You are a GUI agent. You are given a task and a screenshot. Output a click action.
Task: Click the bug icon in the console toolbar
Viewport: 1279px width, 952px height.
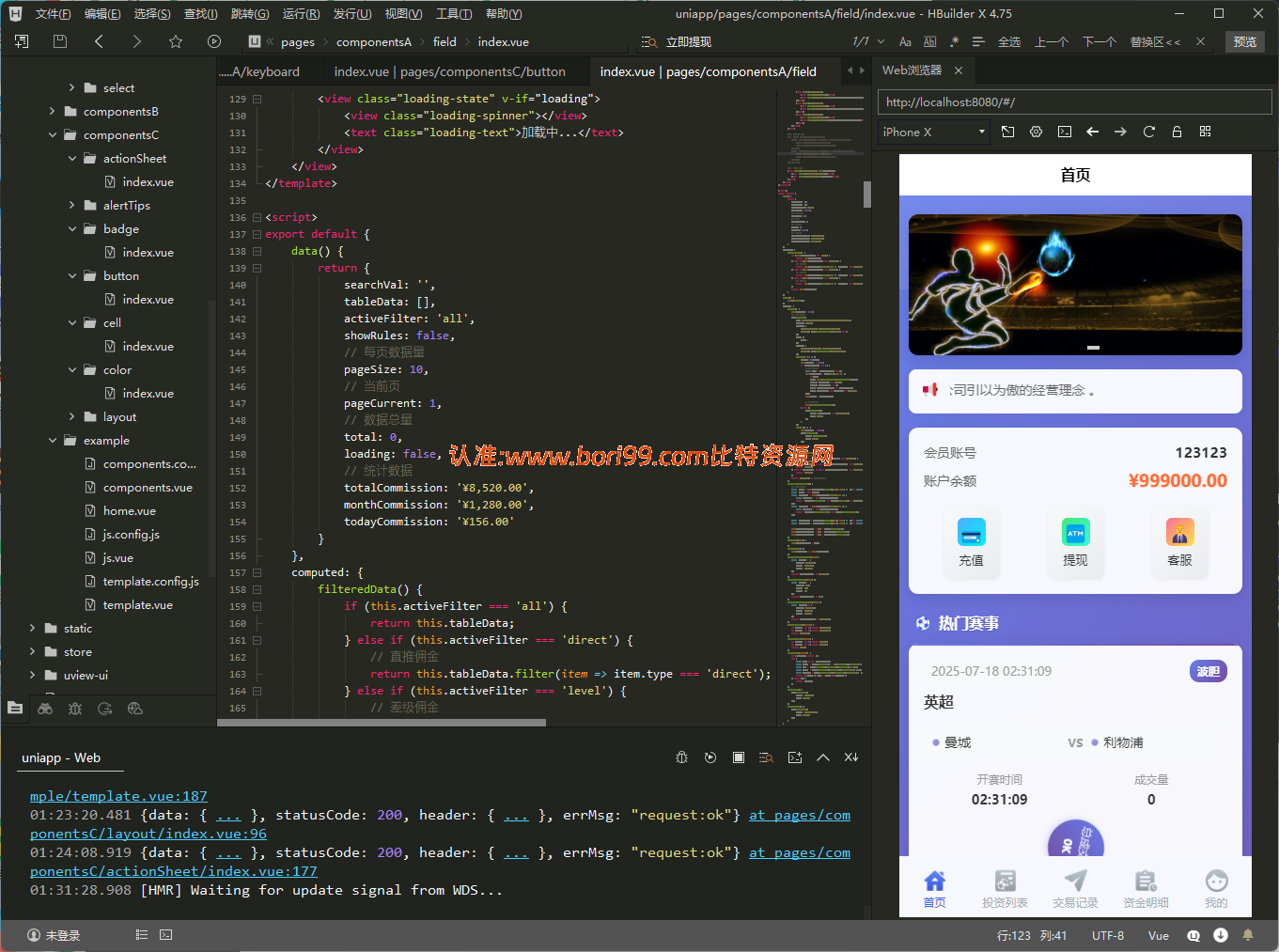682,757
